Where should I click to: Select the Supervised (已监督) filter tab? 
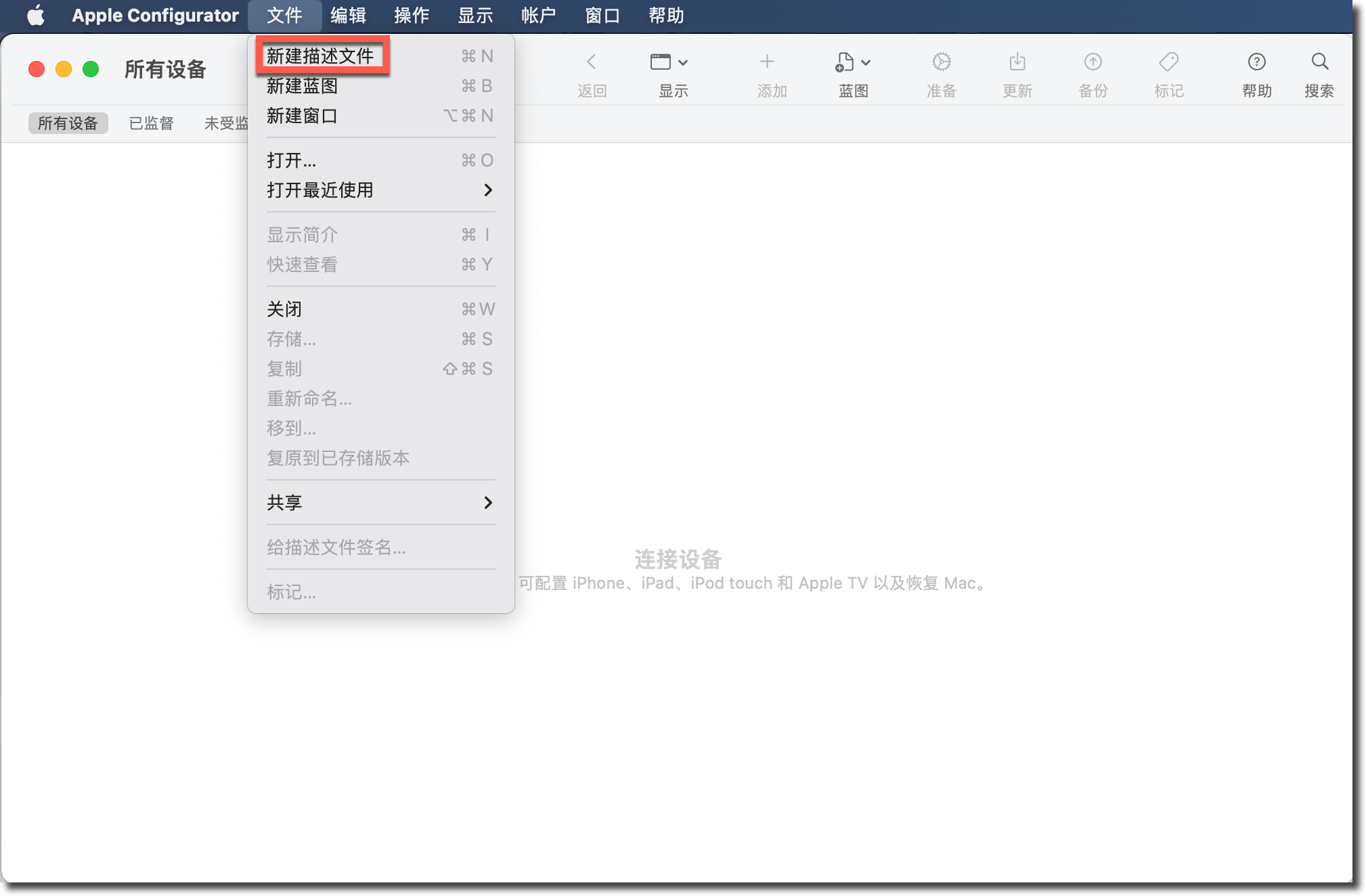pyautogui.click(x=151, y=123)
